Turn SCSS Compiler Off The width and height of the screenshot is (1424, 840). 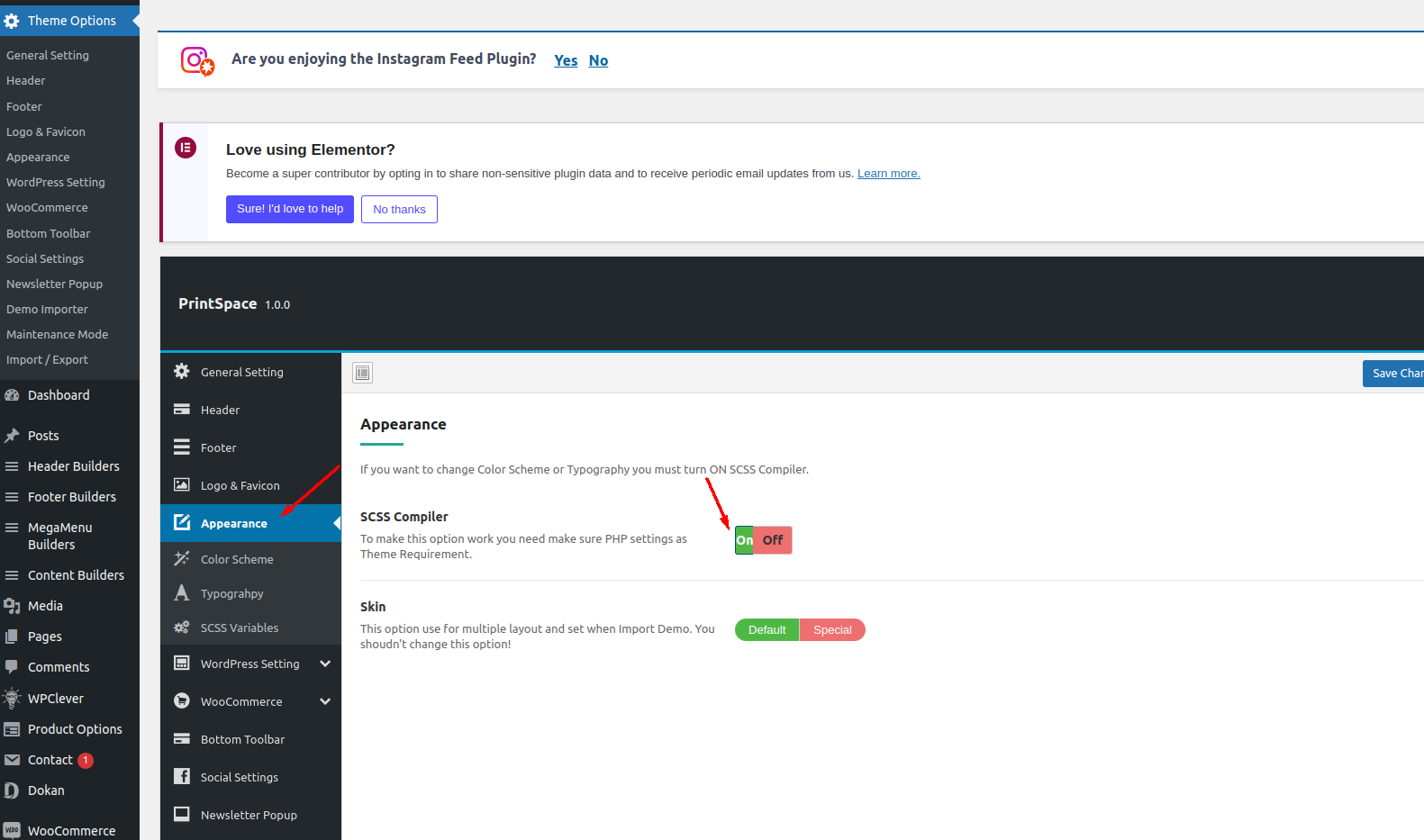pos(773,540)
